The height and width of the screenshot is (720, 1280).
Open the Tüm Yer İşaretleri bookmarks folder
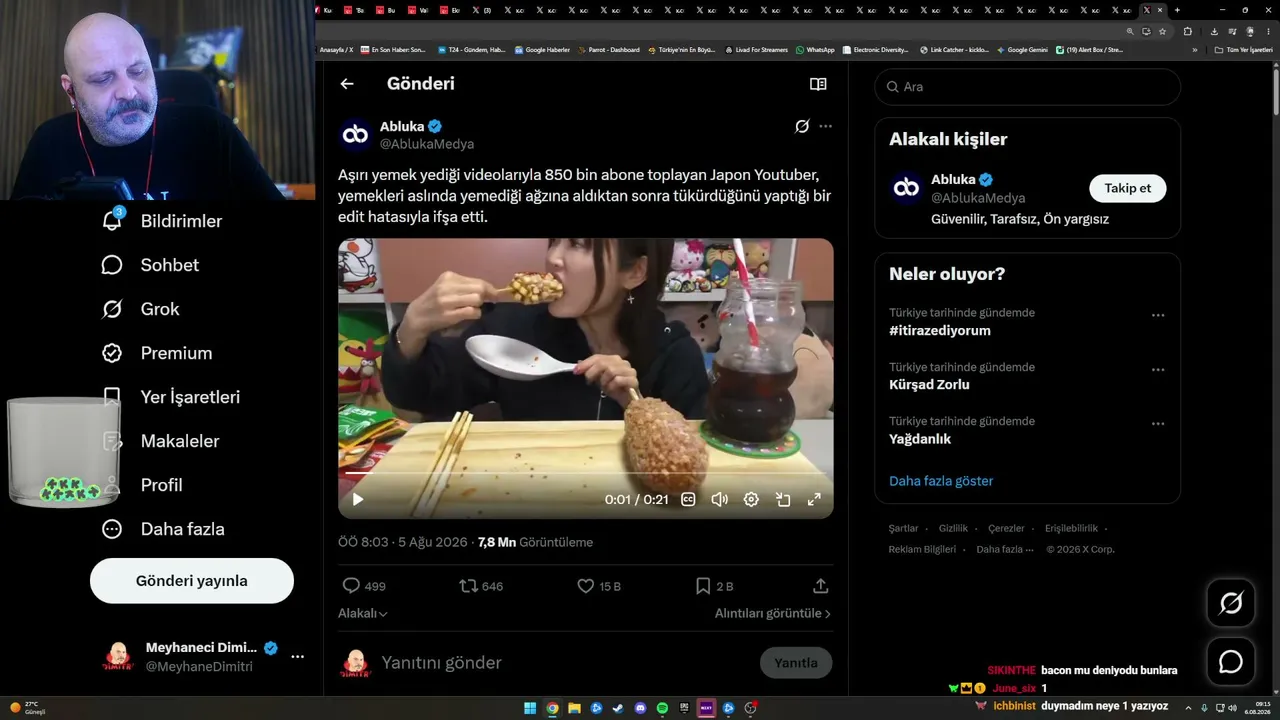pyautogui.click(x=1243, y=50)
